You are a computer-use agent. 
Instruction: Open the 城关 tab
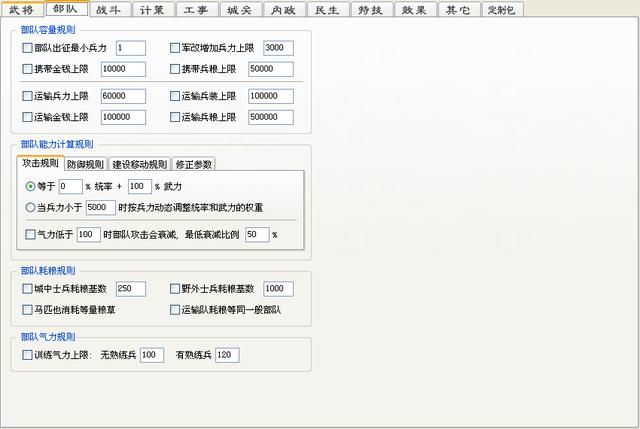pyautogui.click(x=240, y=9)
